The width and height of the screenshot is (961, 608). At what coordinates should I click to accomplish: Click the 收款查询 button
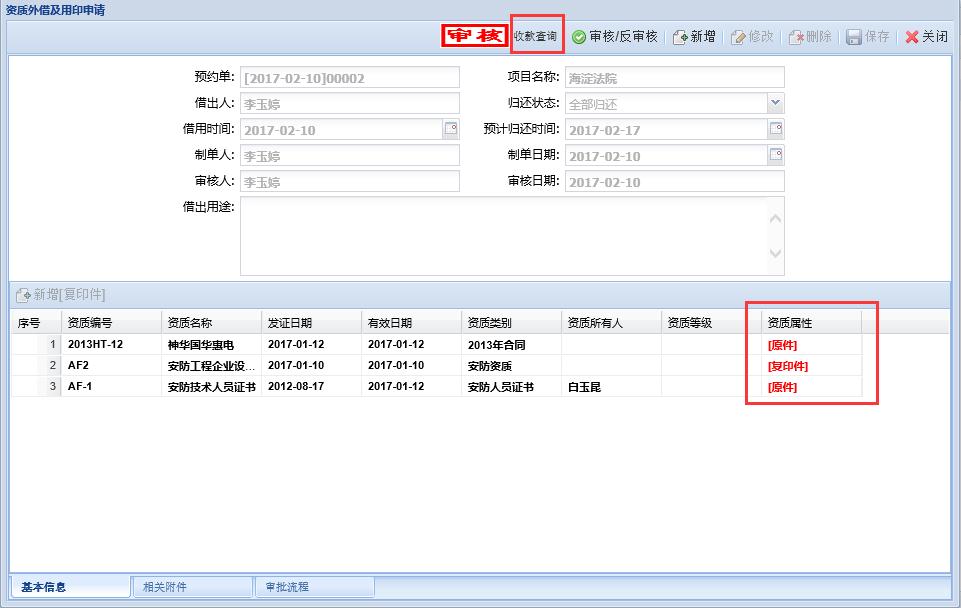536,36
